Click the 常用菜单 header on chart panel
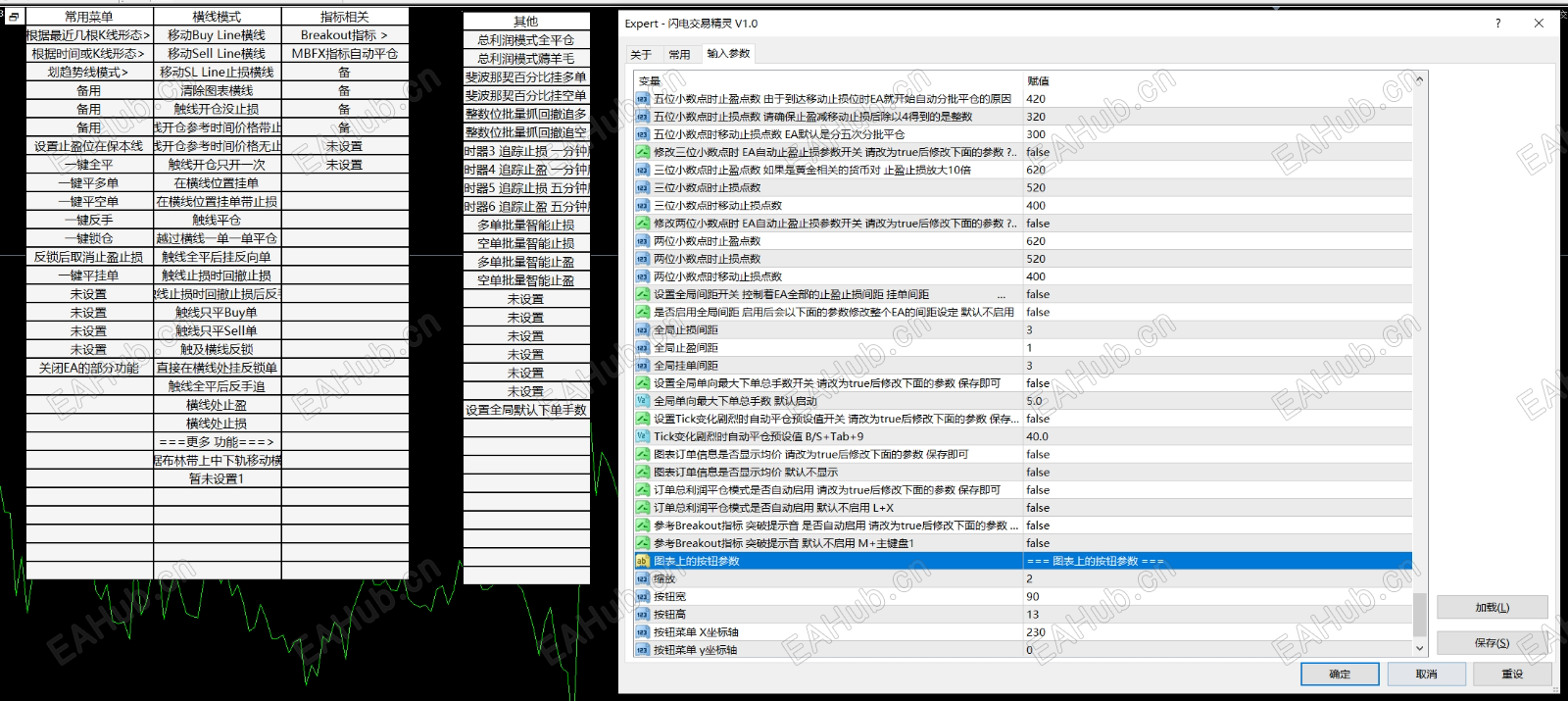The image size is (1568, 701). click(88, 17)
